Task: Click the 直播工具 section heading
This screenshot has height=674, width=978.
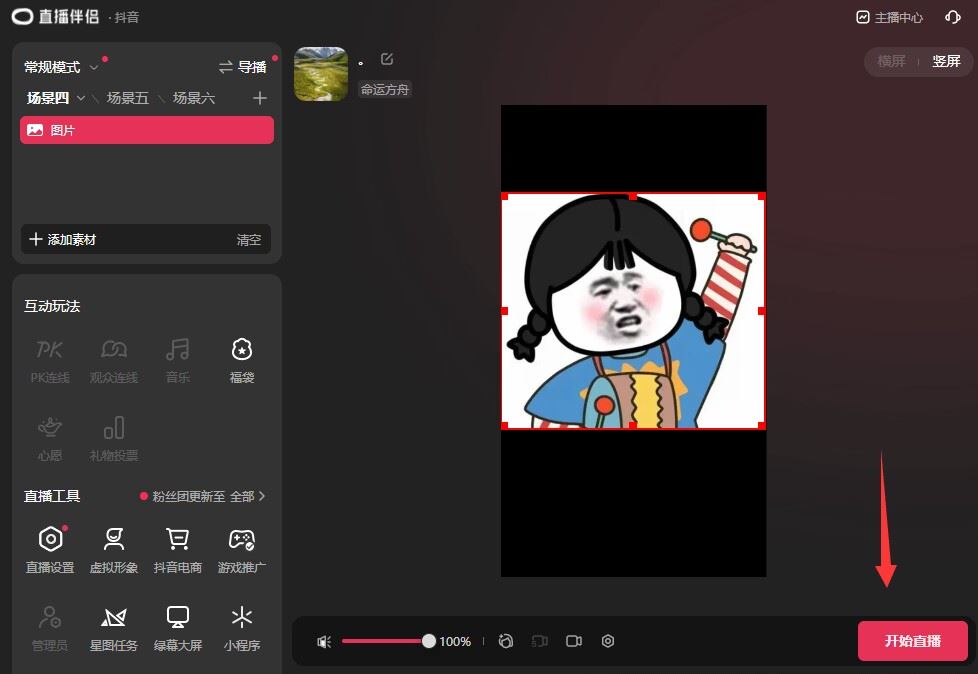Action: 52,496
